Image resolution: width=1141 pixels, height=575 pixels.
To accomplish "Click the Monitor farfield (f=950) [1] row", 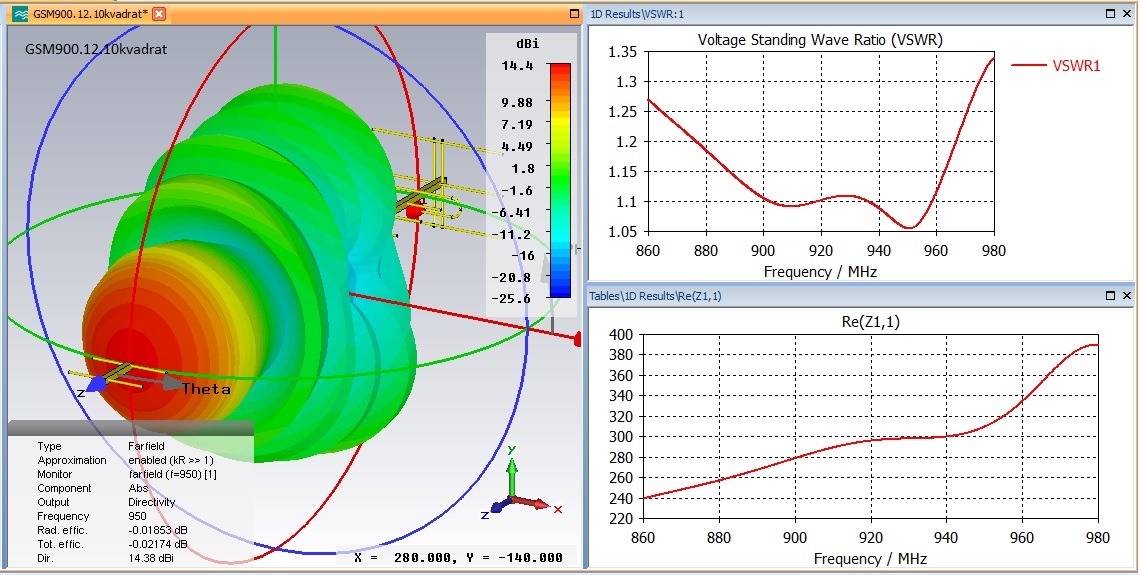I will (x=127, y=474).
